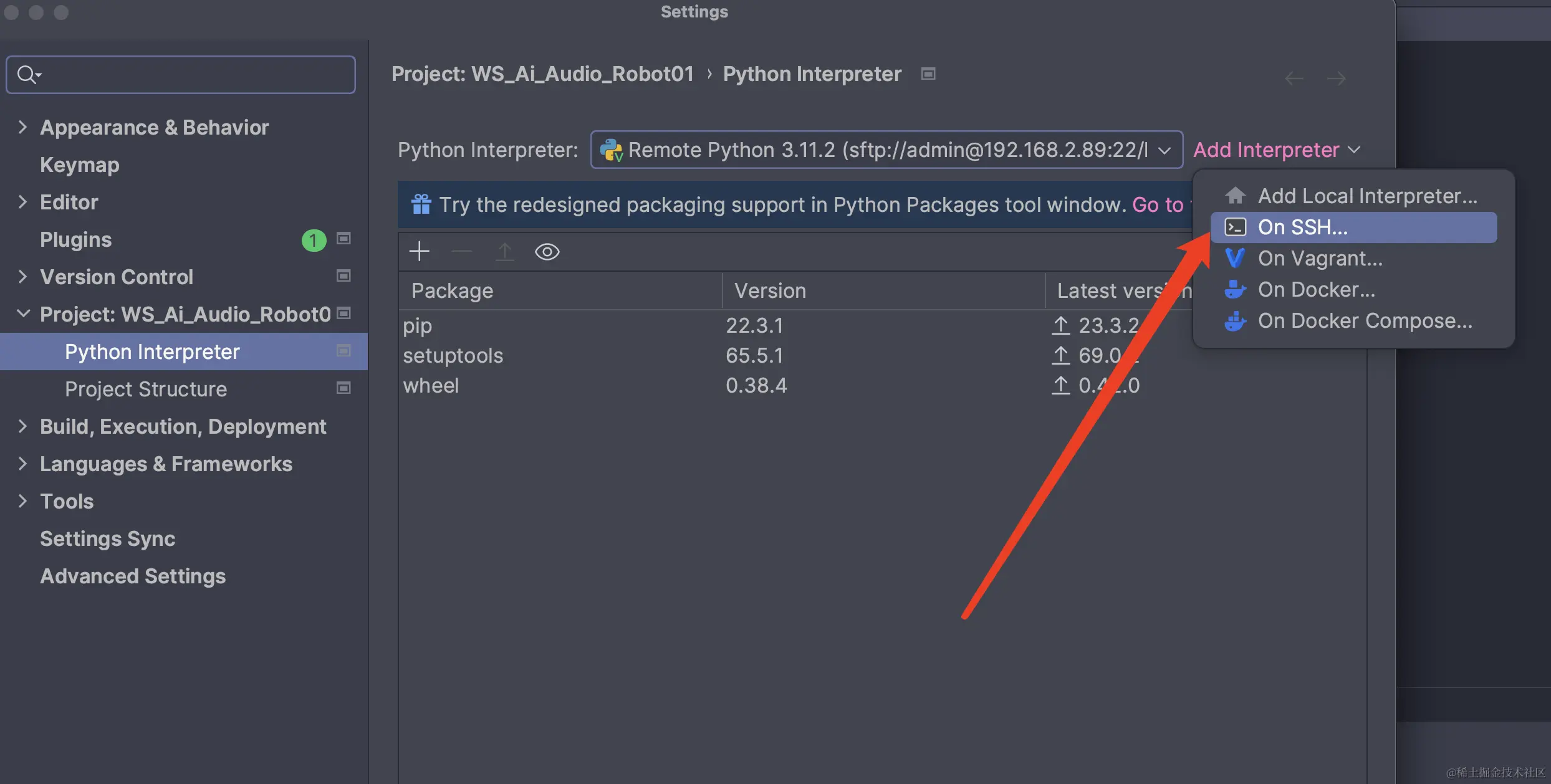Click the Docker whale icon beside On Docker
The width and height of the screenshot is (1551, 784).
coord(1235,289)
